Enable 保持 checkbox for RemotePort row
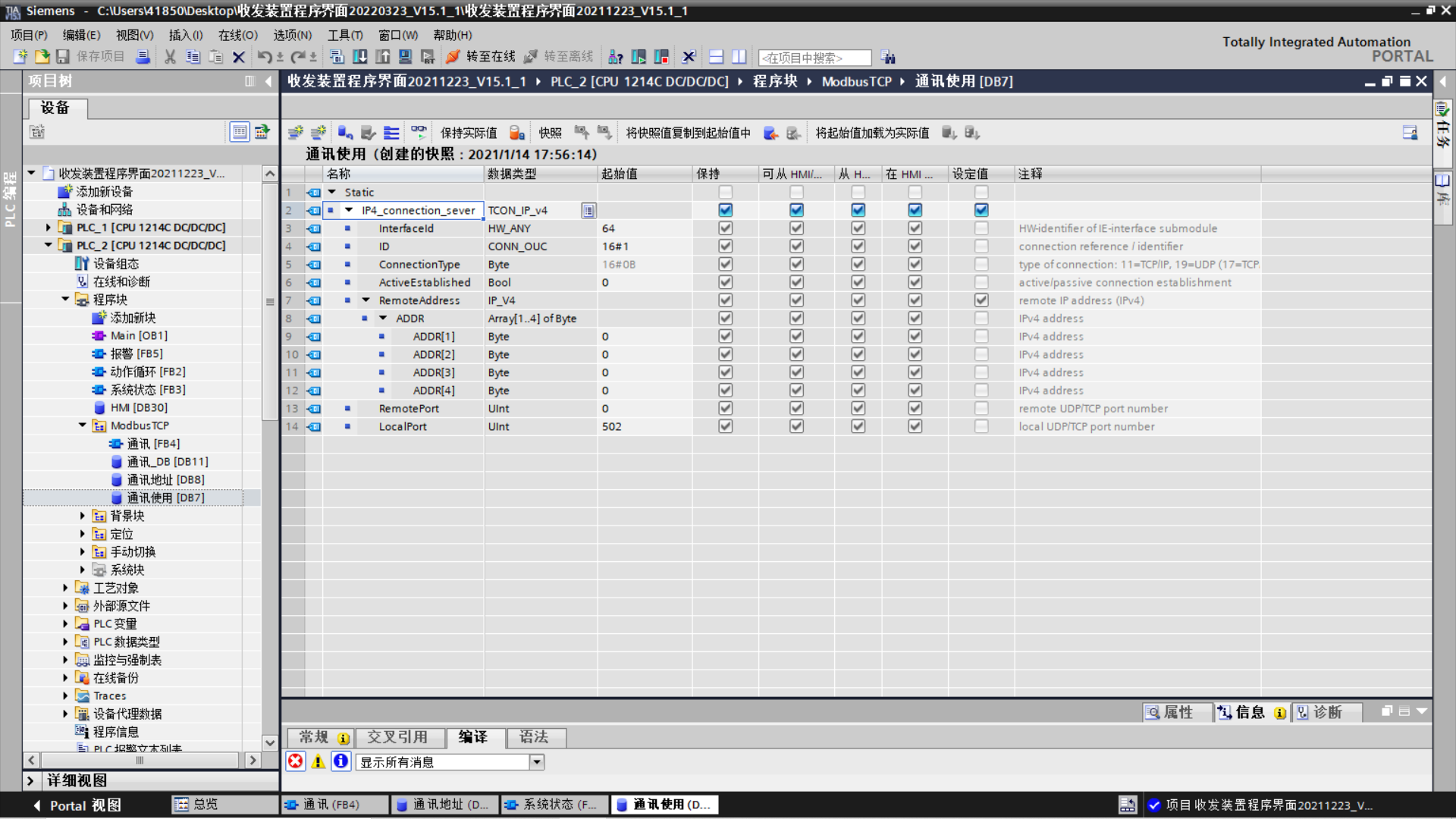Screen dimensions: 1456x819 click(725, 409)
